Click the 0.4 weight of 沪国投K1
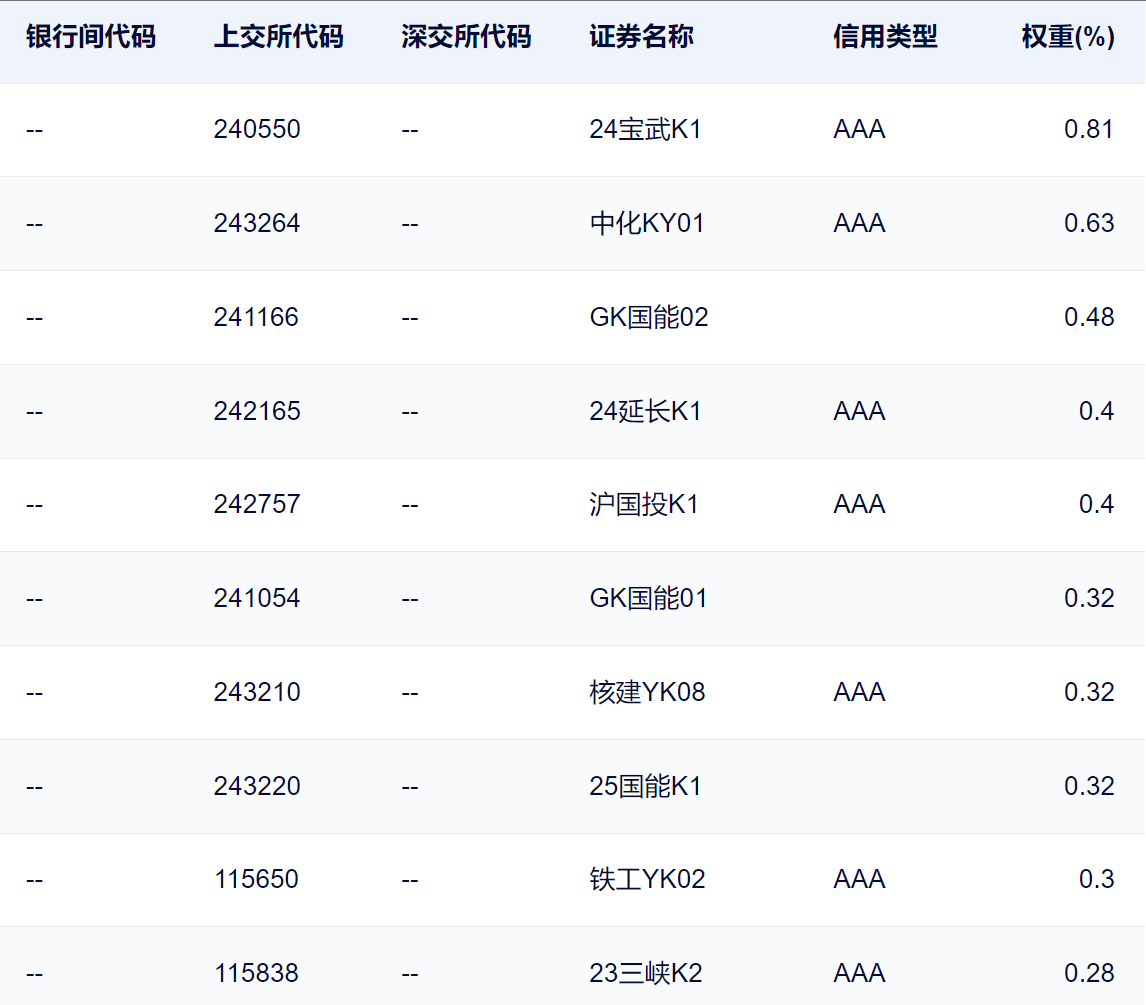This screenshot has width=1146, height=1005. 1096,504
